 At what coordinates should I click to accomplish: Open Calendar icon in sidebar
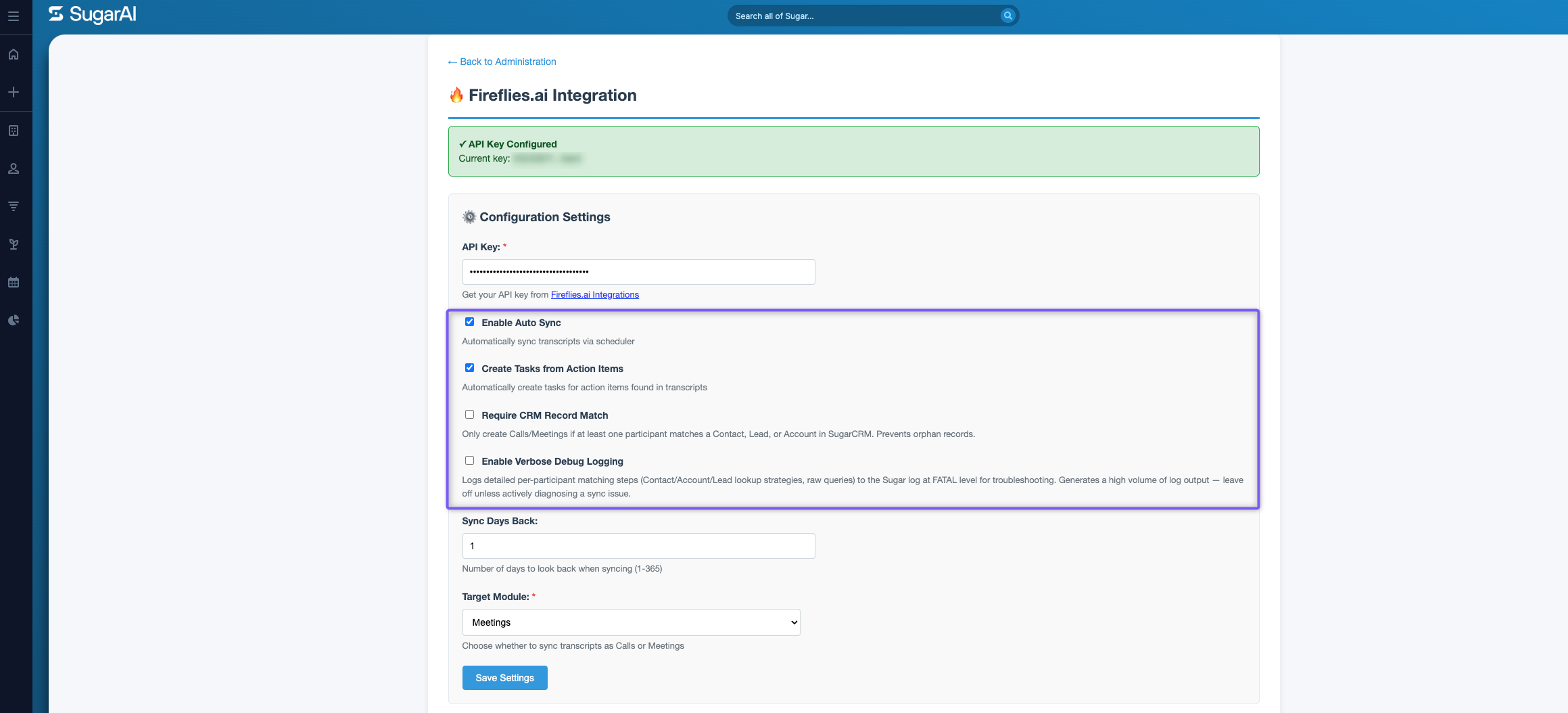coord(14,282)
